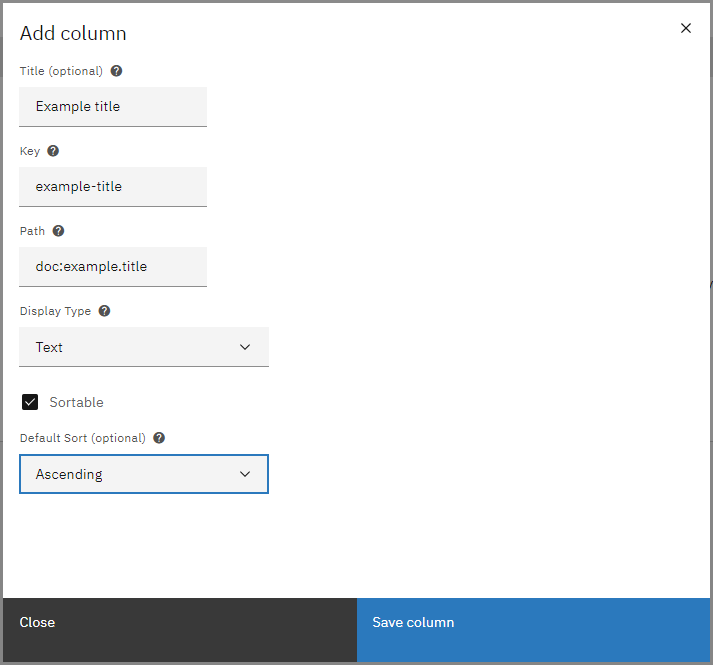This screenshot has width=713, height=665.
Task: Click the Display Type label text
Action: [x=55, y=311]
